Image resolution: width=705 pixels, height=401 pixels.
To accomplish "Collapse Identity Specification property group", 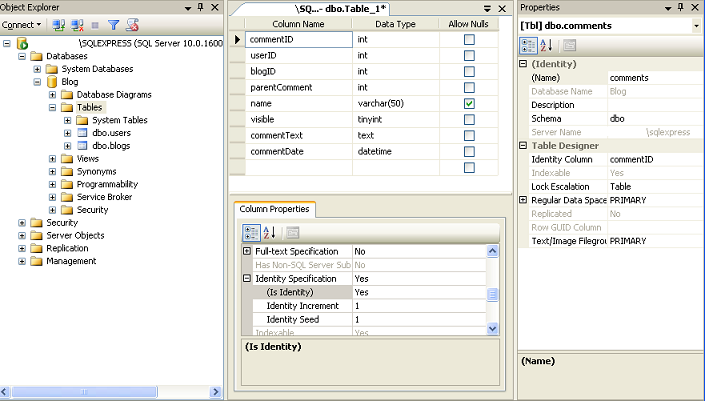I will pos(247,278).
